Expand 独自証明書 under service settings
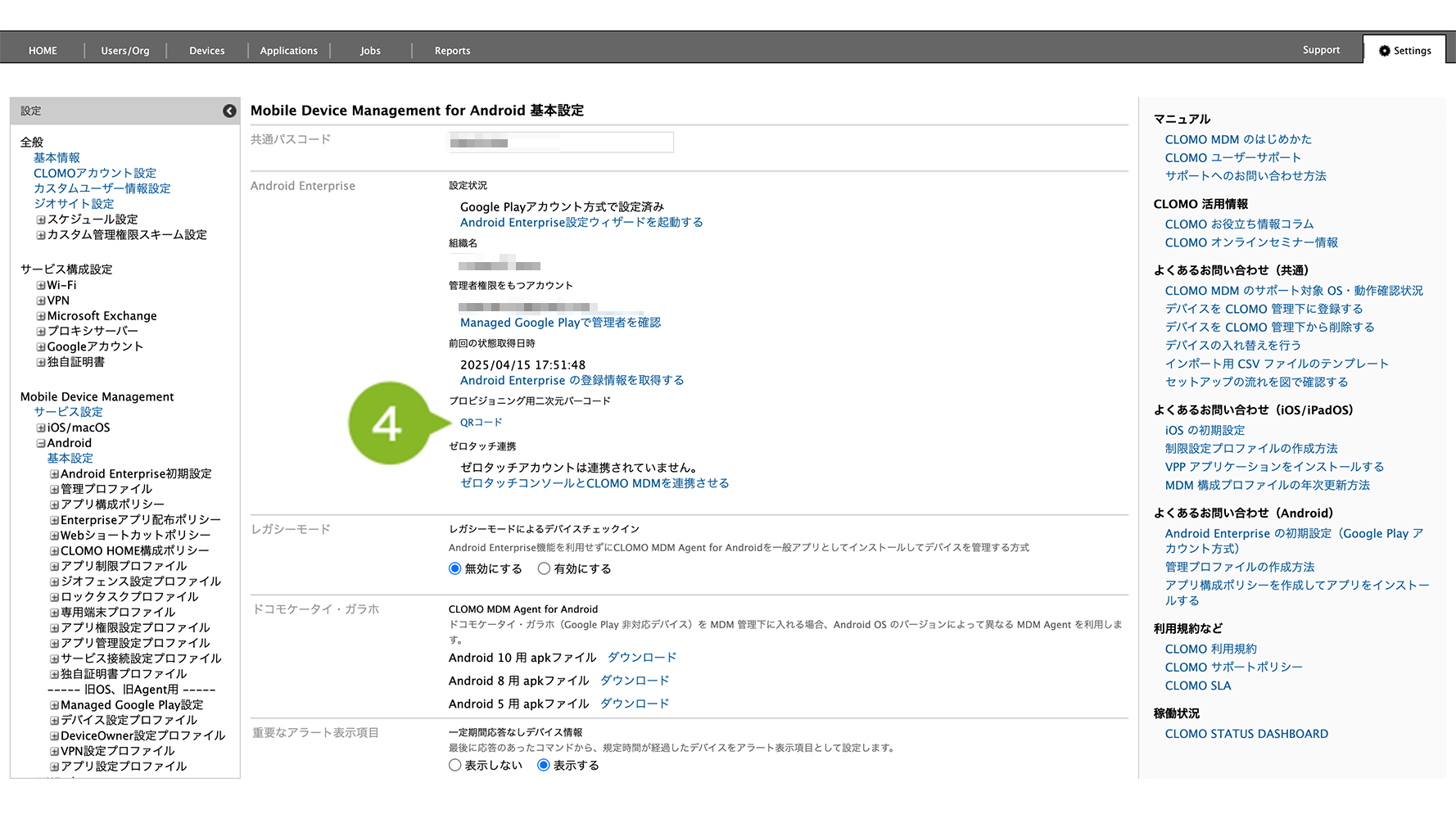Viewport: 1456px width, 819px height. point(41,362)
